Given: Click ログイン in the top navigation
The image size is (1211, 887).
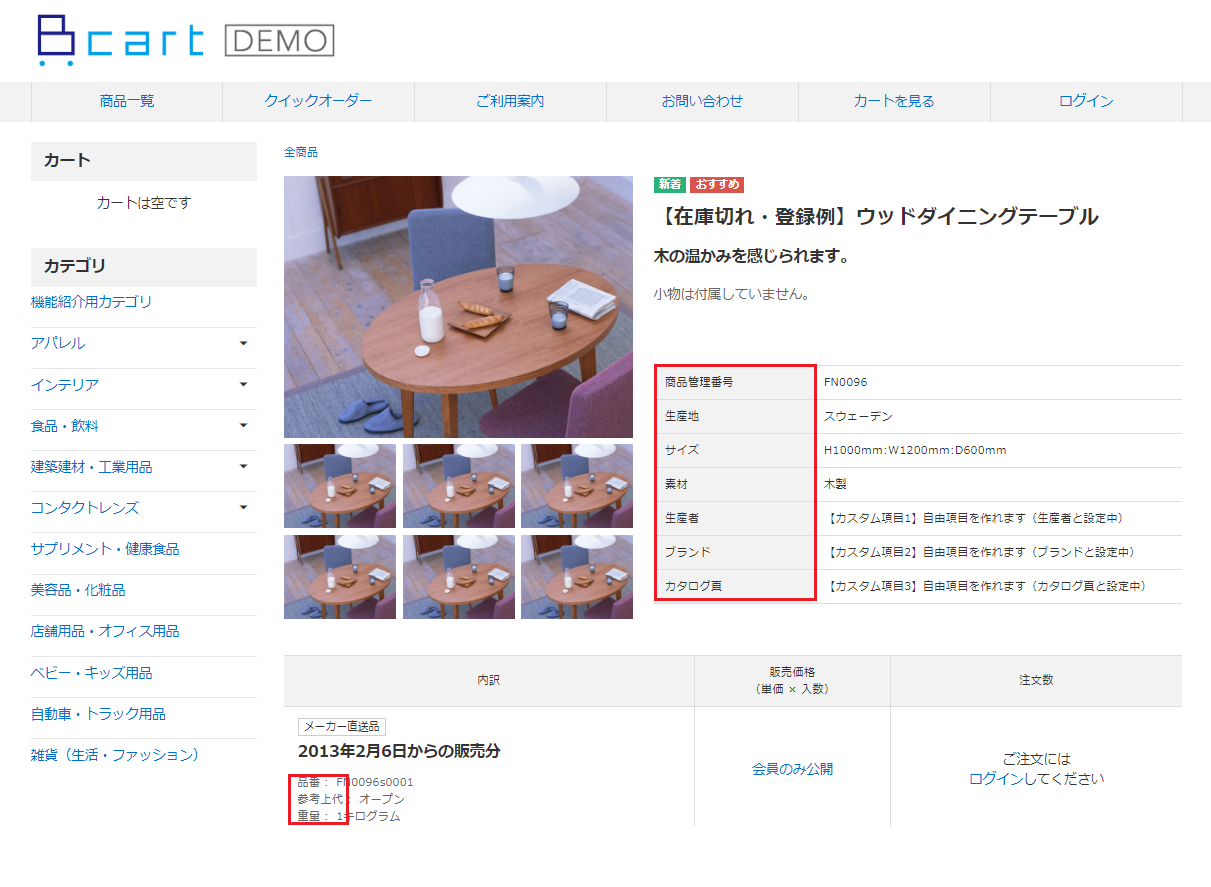Looking at the screenshot, I should tap(1086, 101).
